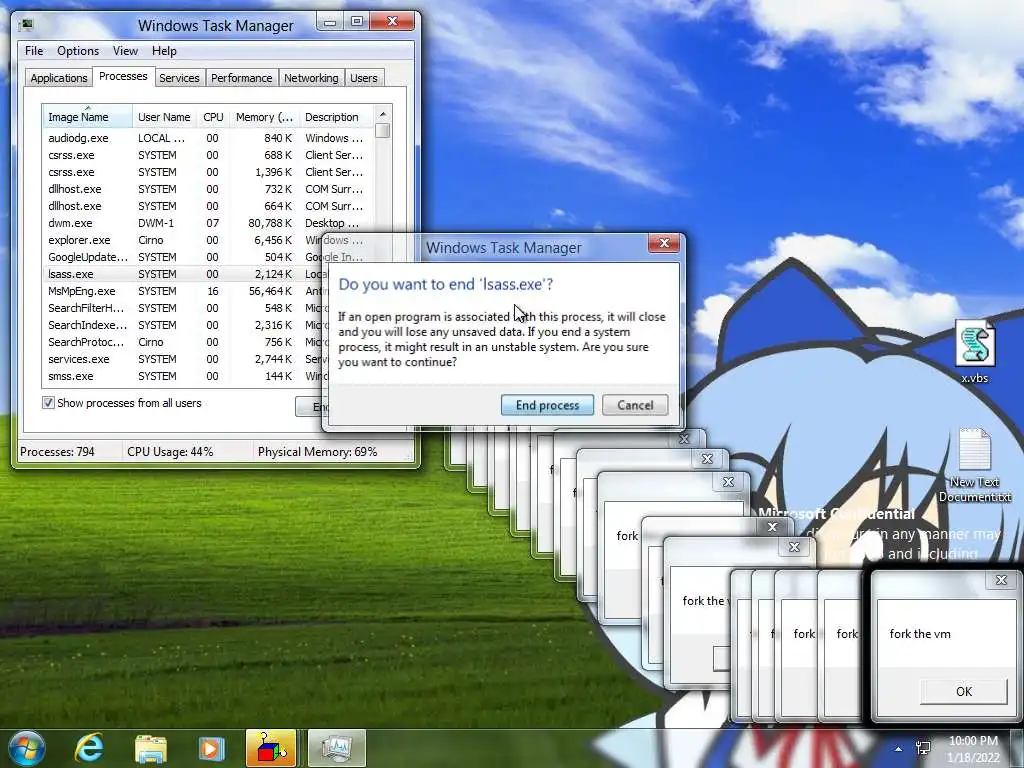The height and width of the screenshot is (768, 1024).
Task: Toggle Show processes from all users checkbox
Action: 48,403
